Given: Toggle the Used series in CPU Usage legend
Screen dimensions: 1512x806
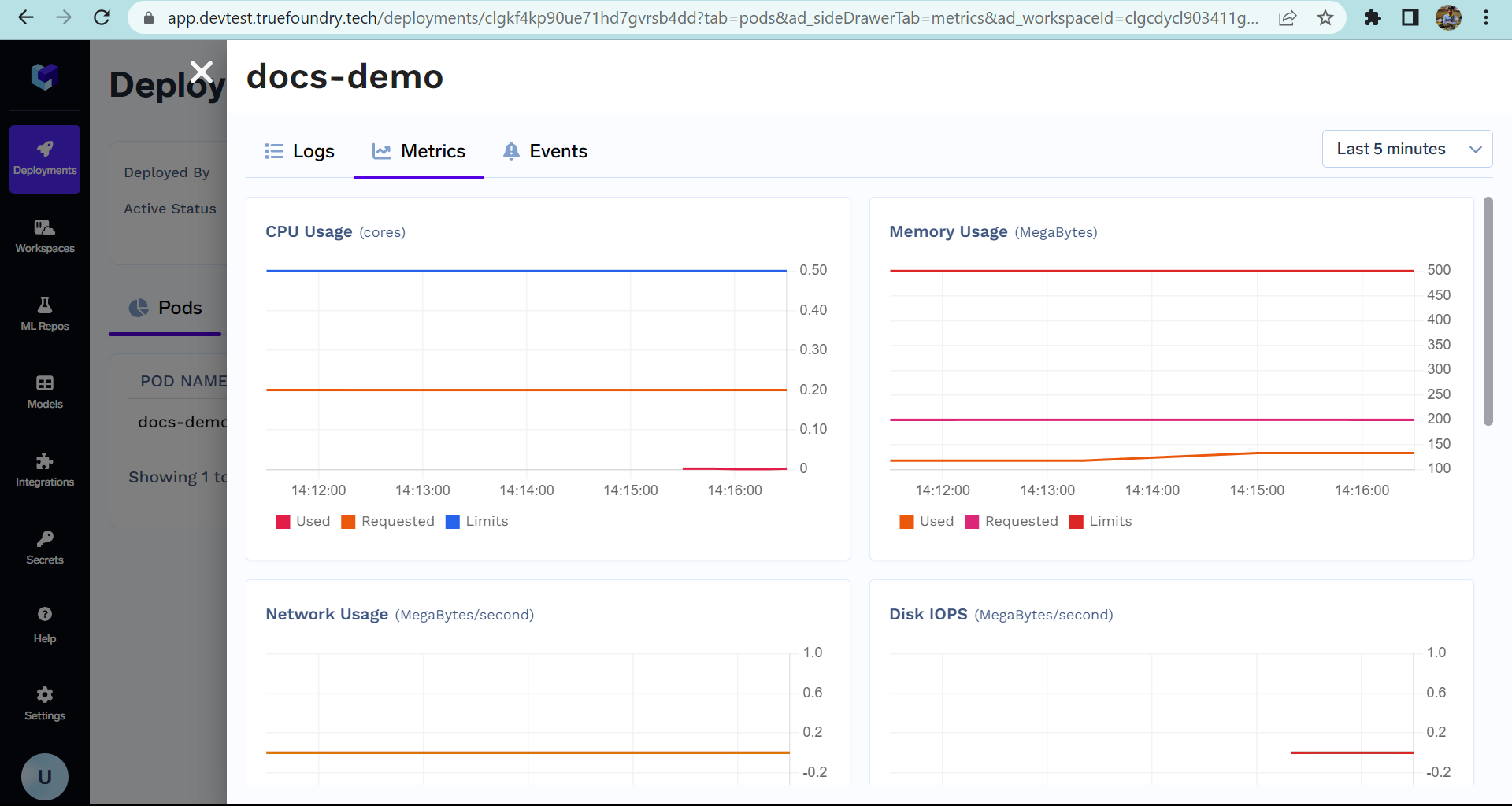Looking at the screenshot, I should [x=303, y=522].
